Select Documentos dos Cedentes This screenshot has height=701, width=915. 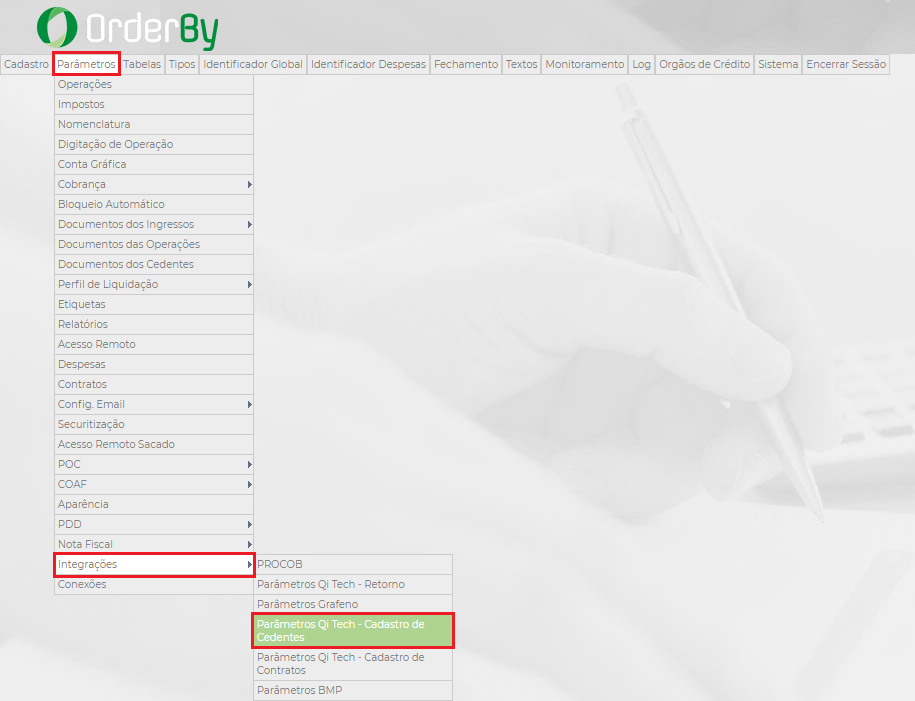pos(153,264)
